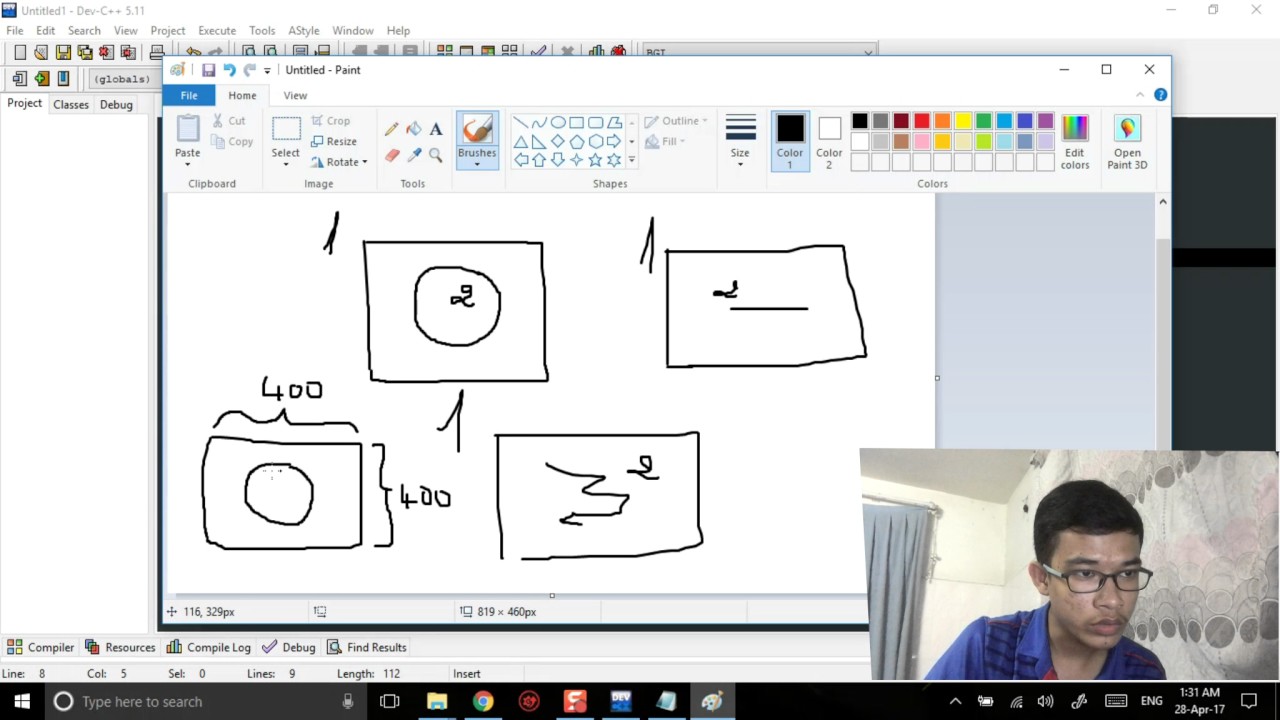Select the Pencil tool in Paint
The image size is (1280, 720).
tap(391, 129)
